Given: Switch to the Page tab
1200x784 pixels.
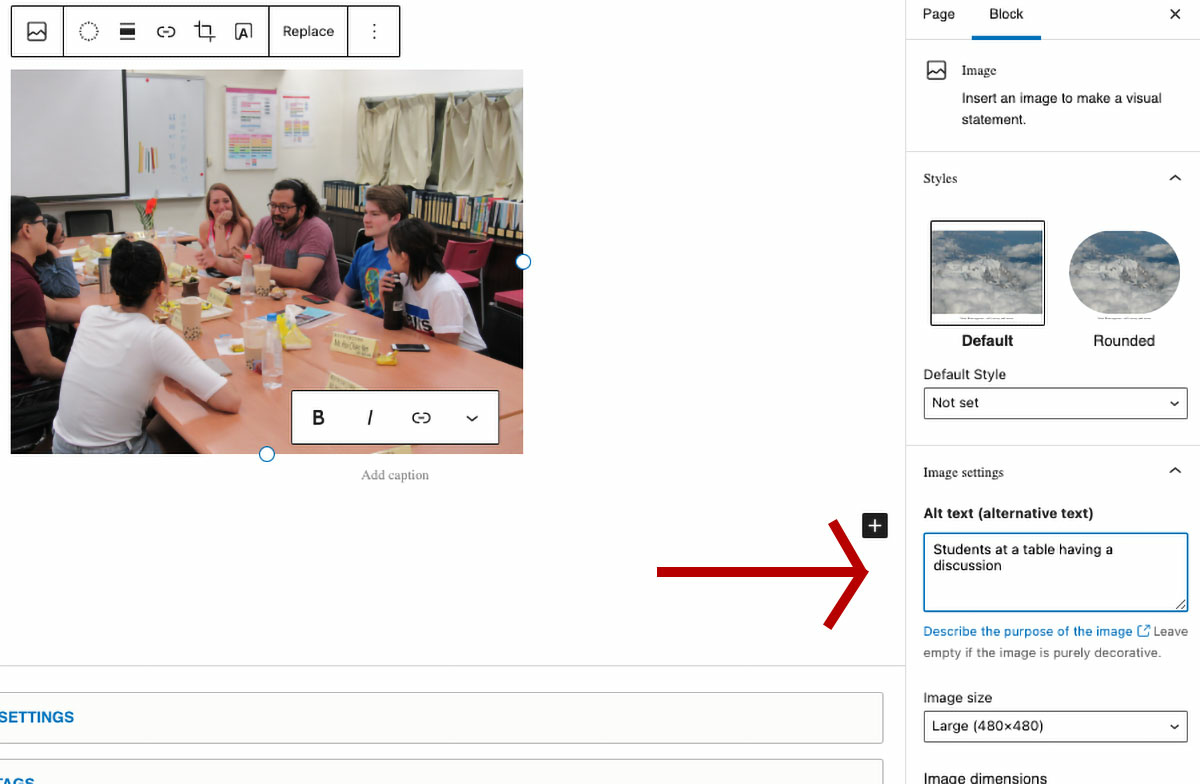Looking at the screenshot, I should pyautogui.click(x=938, y=14).
